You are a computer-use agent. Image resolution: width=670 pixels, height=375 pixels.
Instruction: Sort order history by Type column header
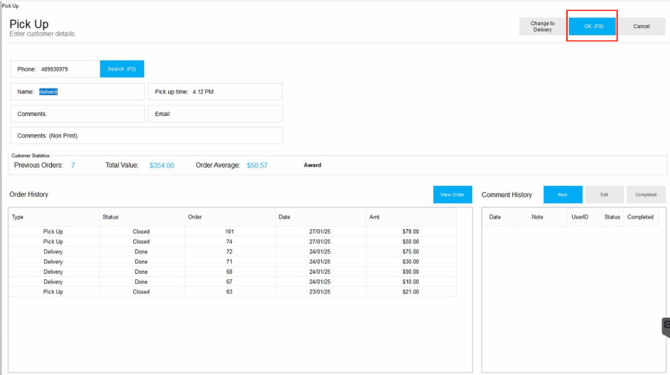[54, 217]
